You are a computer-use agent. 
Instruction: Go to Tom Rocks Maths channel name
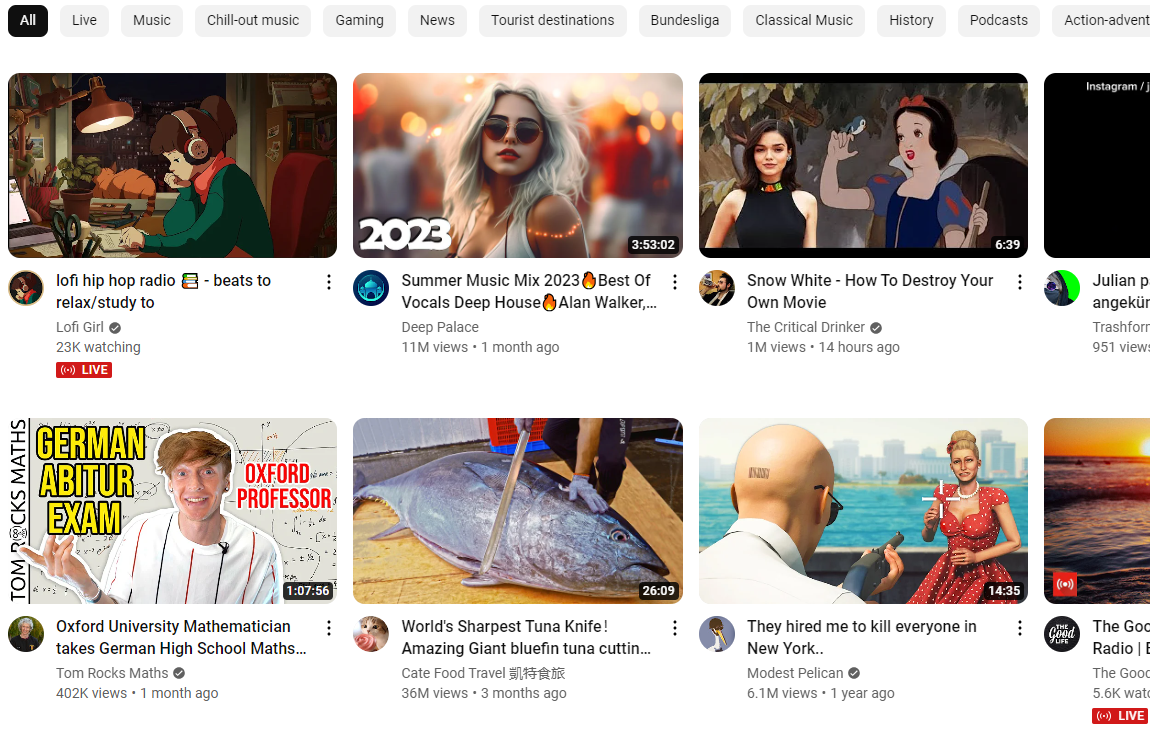pos(112,673)
